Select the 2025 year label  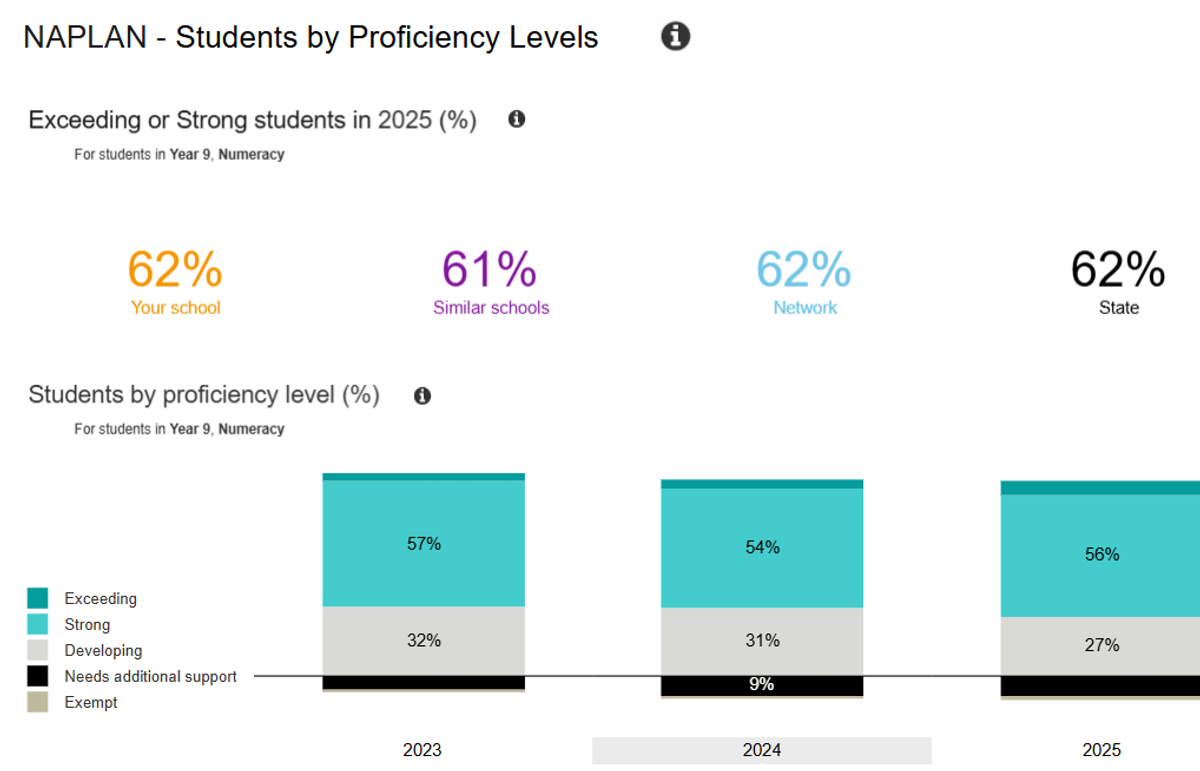[1102, 750]
